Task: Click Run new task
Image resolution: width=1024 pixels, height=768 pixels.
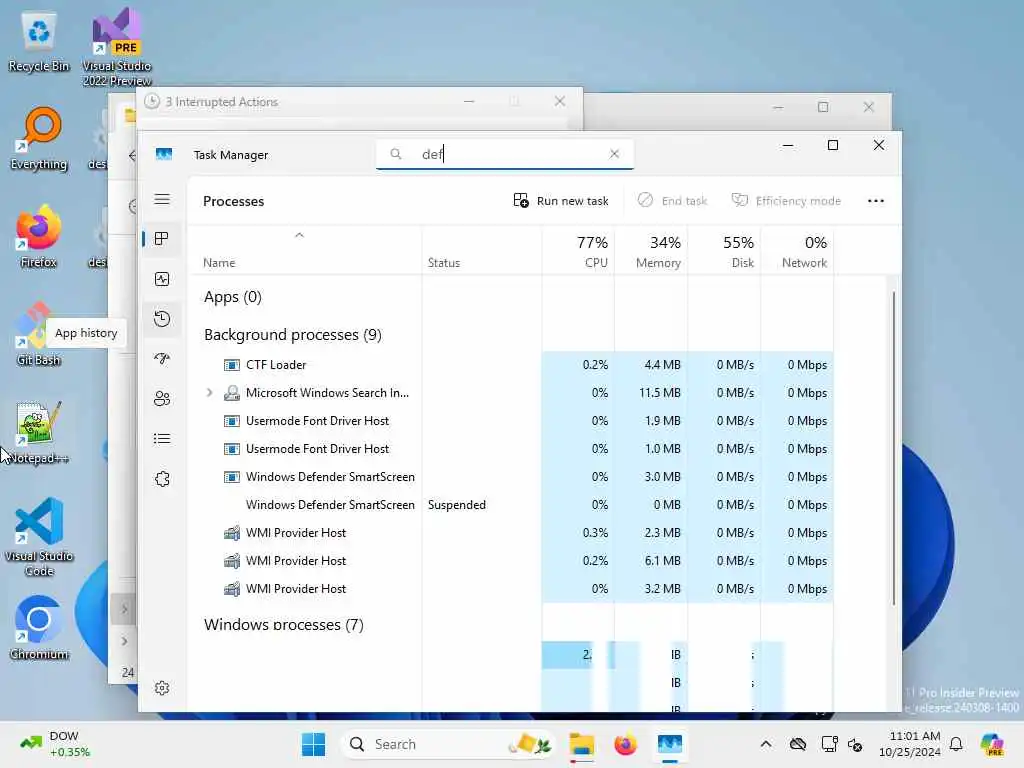Action: click(x=561, y=201)
